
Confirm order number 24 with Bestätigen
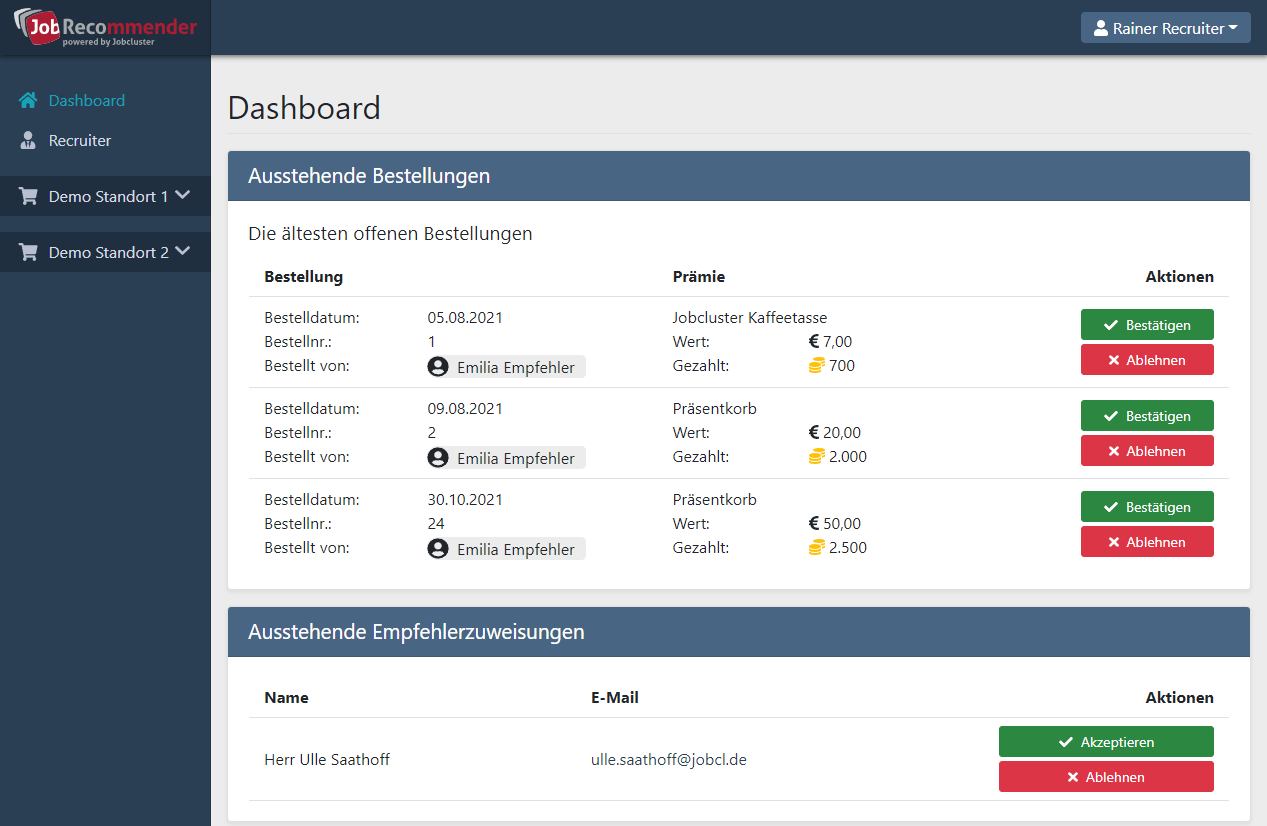1146,507
